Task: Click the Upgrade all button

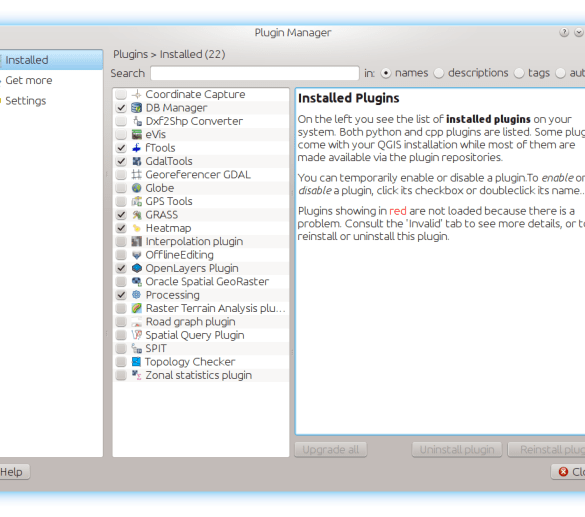Action: coord(331,449)
